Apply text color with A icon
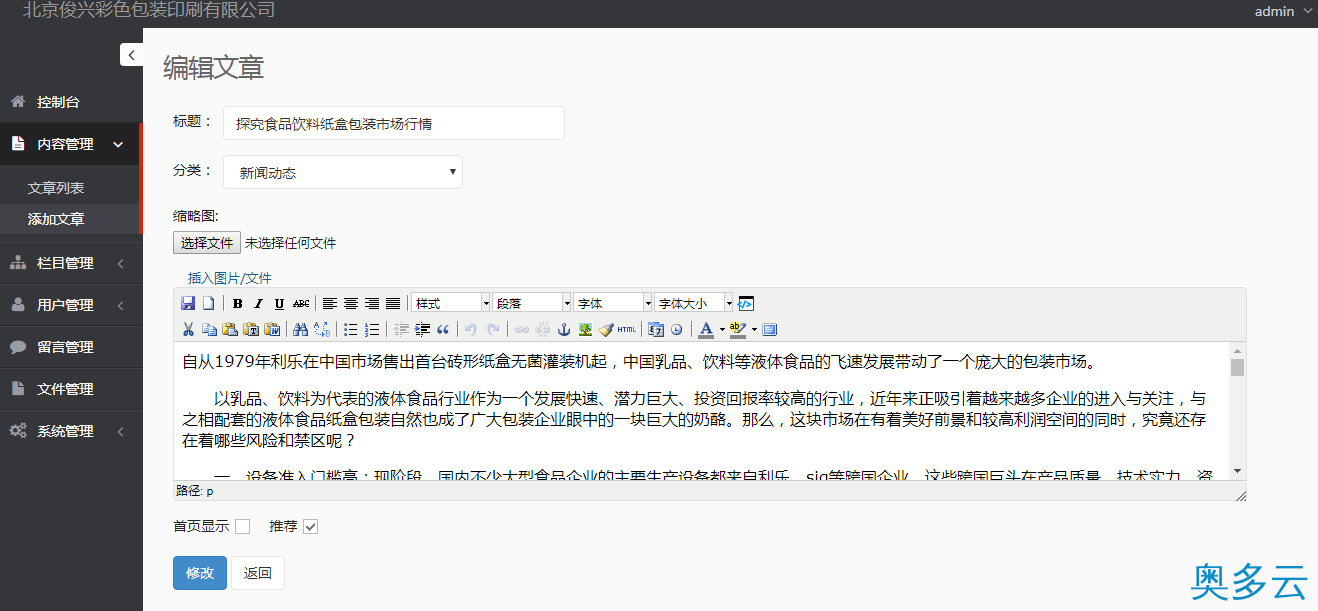 pos(706,329)
